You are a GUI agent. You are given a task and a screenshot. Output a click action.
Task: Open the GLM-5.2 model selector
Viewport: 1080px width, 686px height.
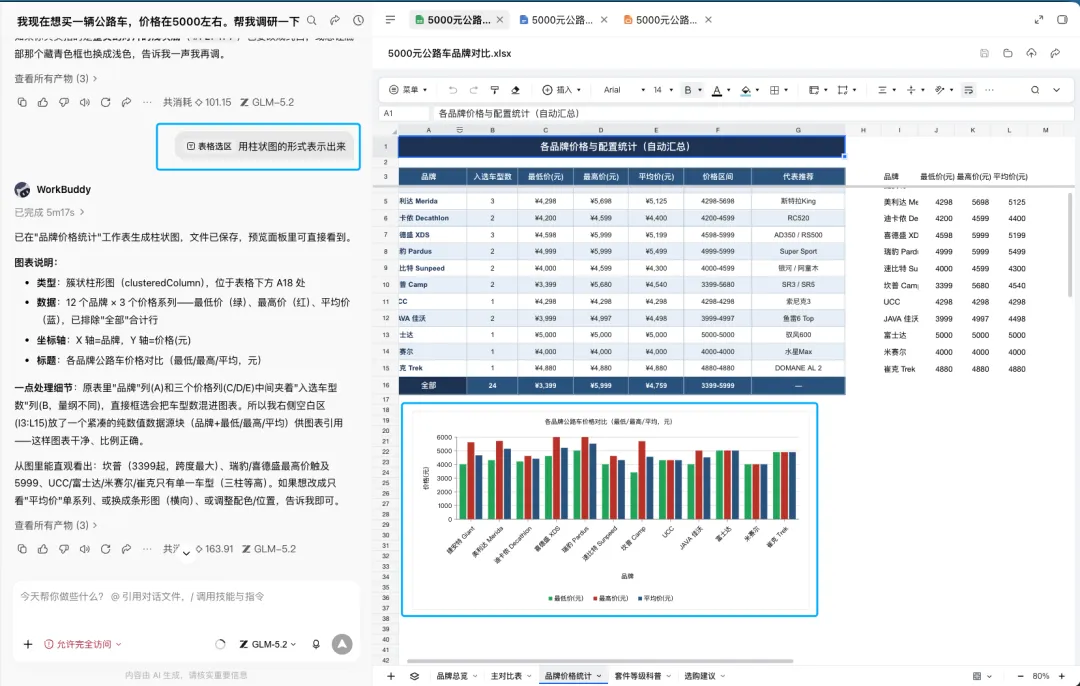point(268,644)
